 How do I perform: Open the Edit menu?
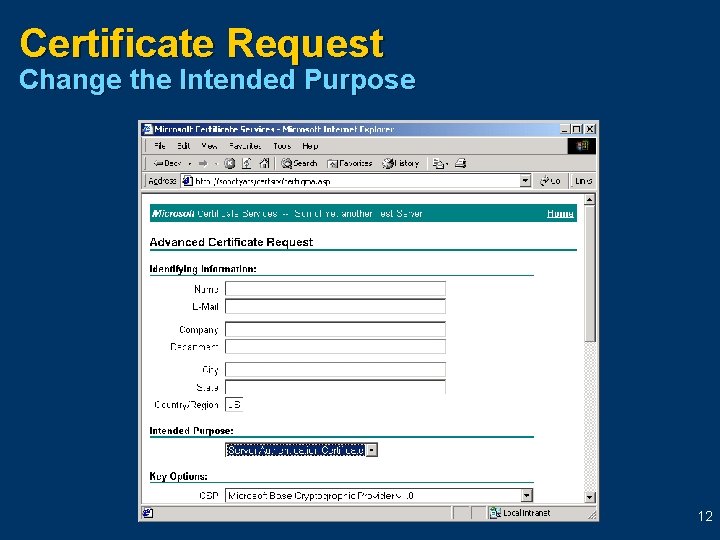(184, 146)
